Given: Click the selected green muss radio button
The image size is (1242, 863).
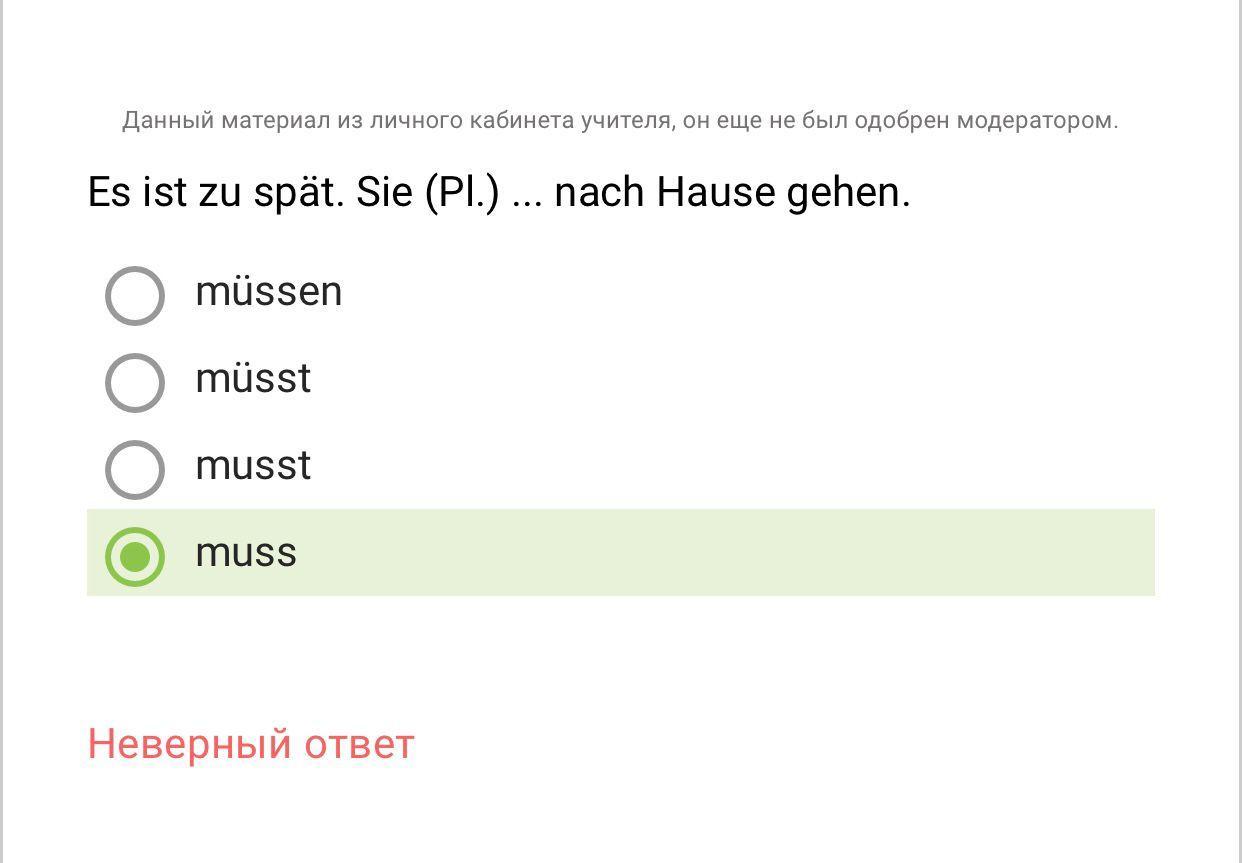Looking at the screenshot, I should coord(134,556).
